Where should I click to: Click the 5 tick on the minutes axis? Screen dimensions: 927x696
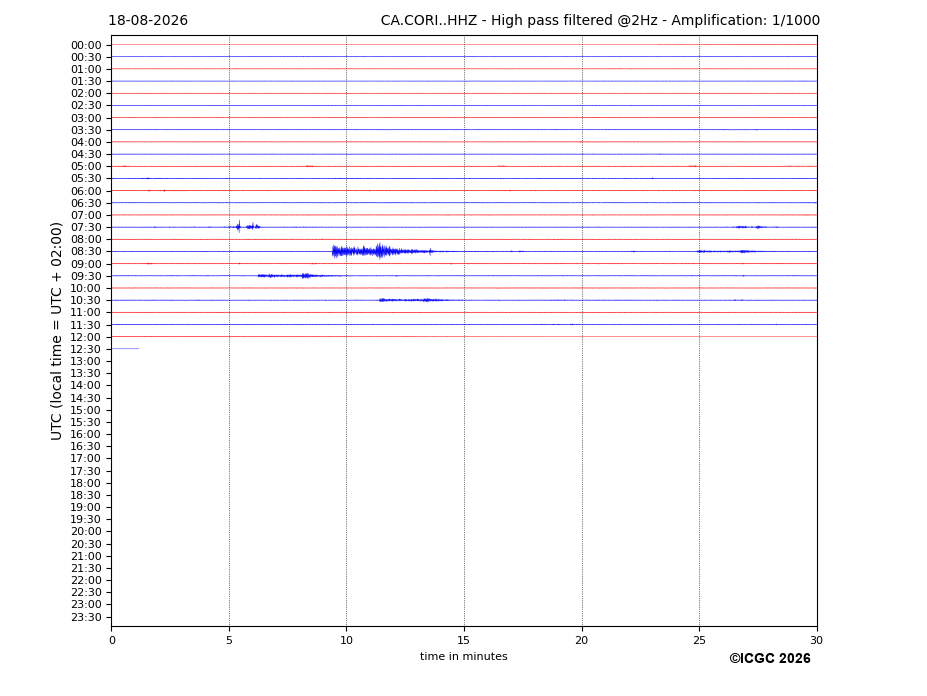click(229, 640)
